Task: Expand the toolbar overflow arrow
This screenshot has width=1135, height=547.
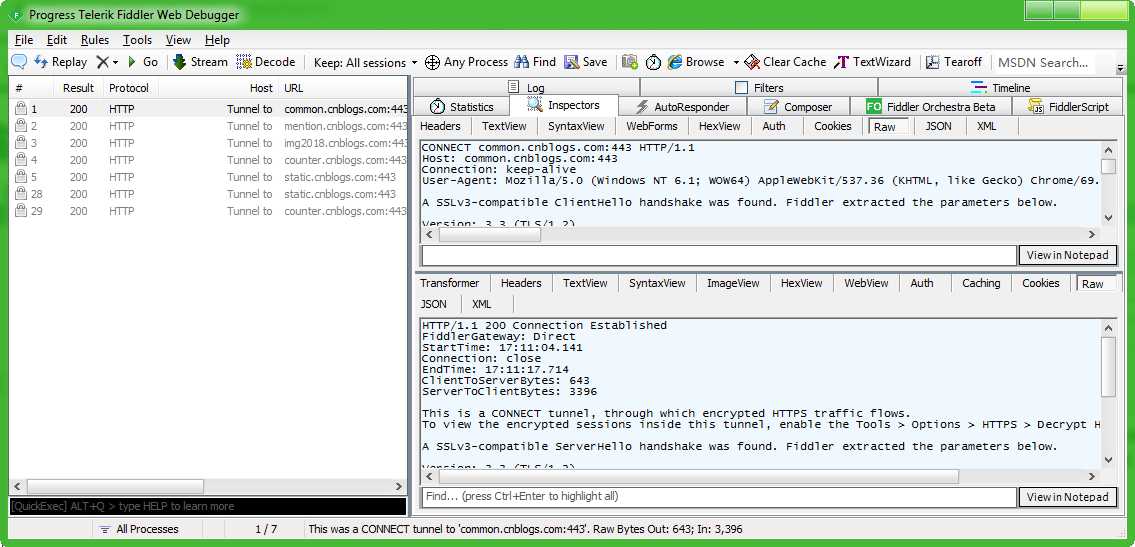Action: pos(1121,69)
